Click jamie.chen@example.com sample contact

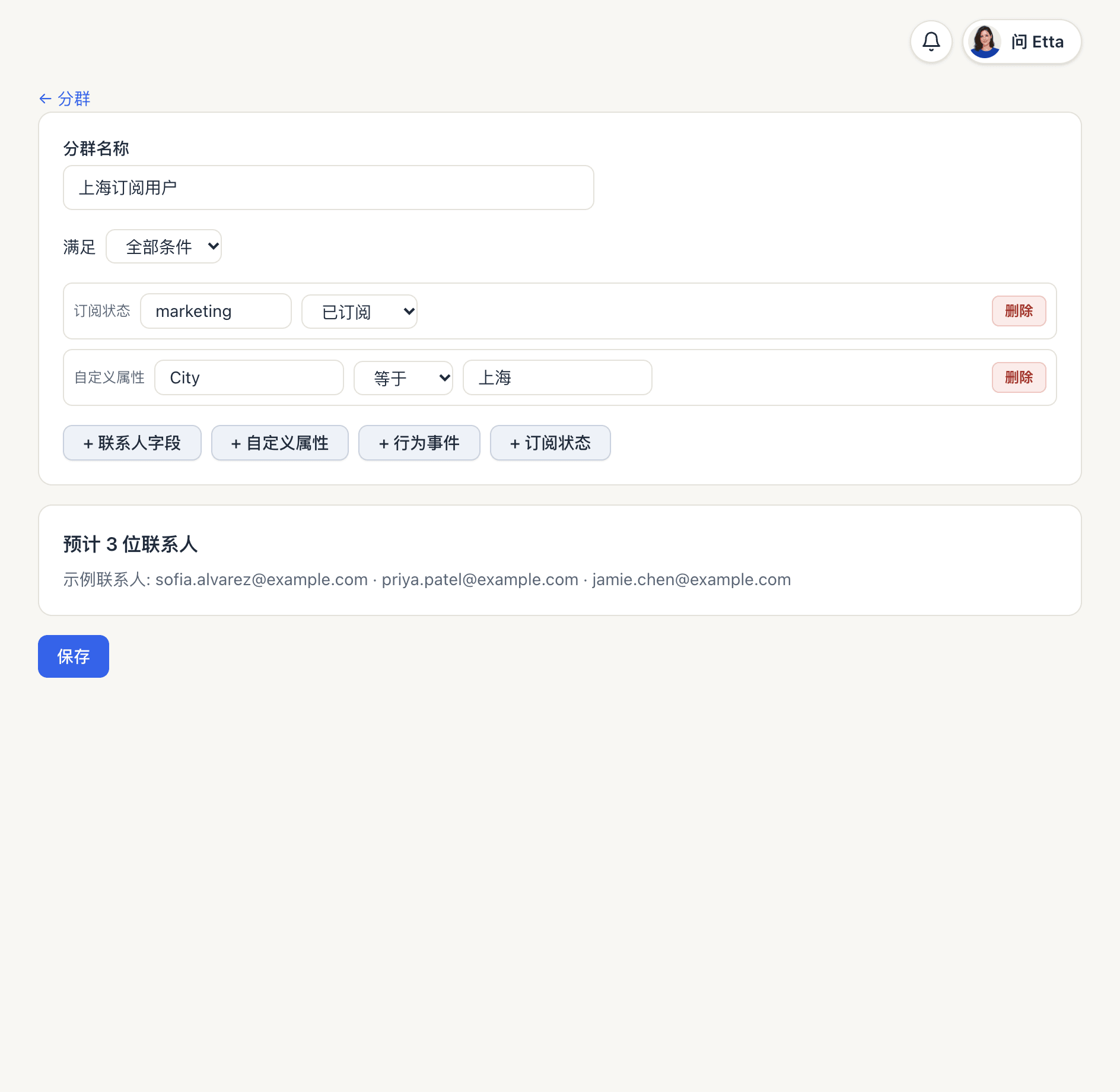[x=692, y=579]
